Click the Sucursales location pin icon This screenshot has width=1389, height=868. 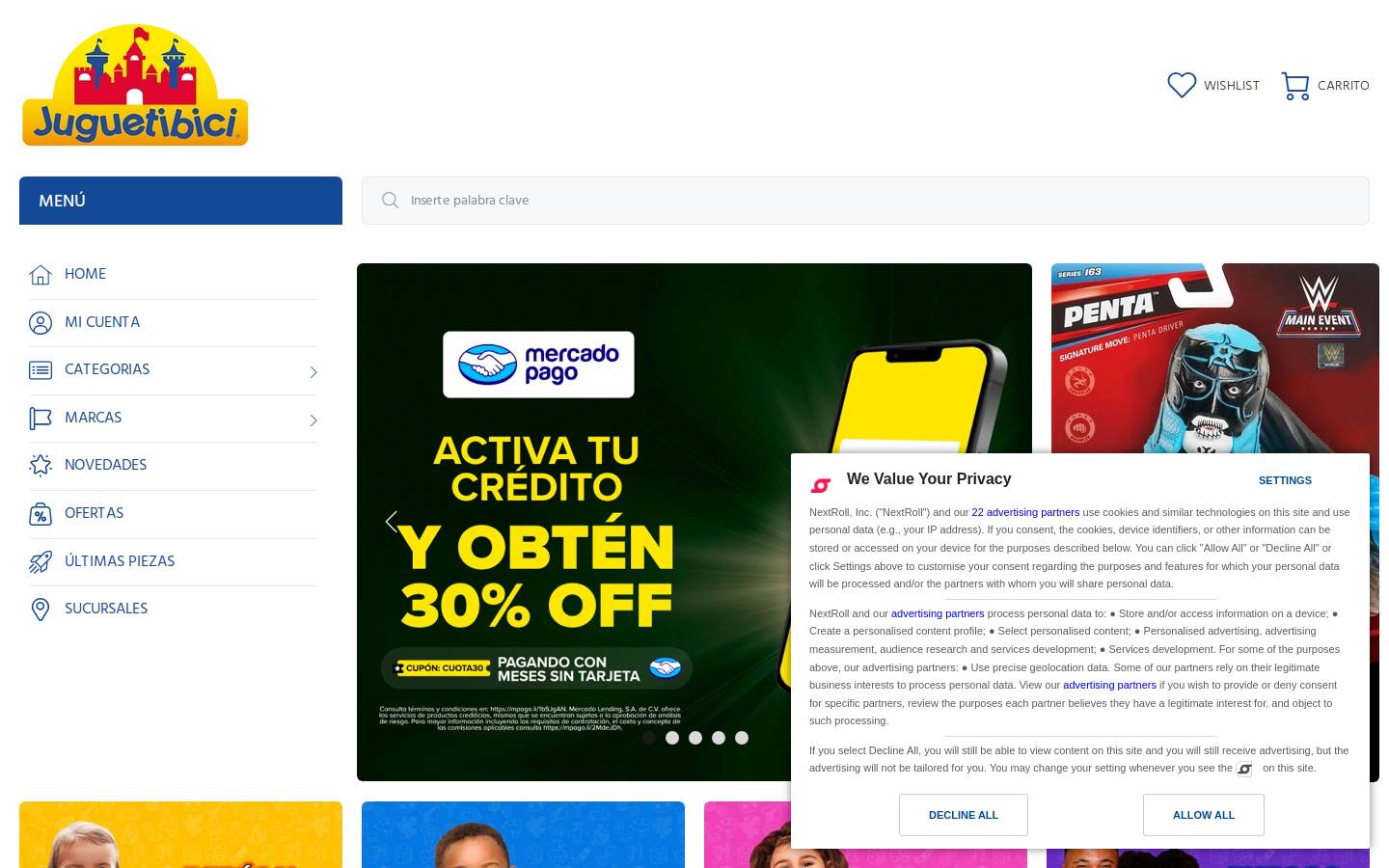41,610
